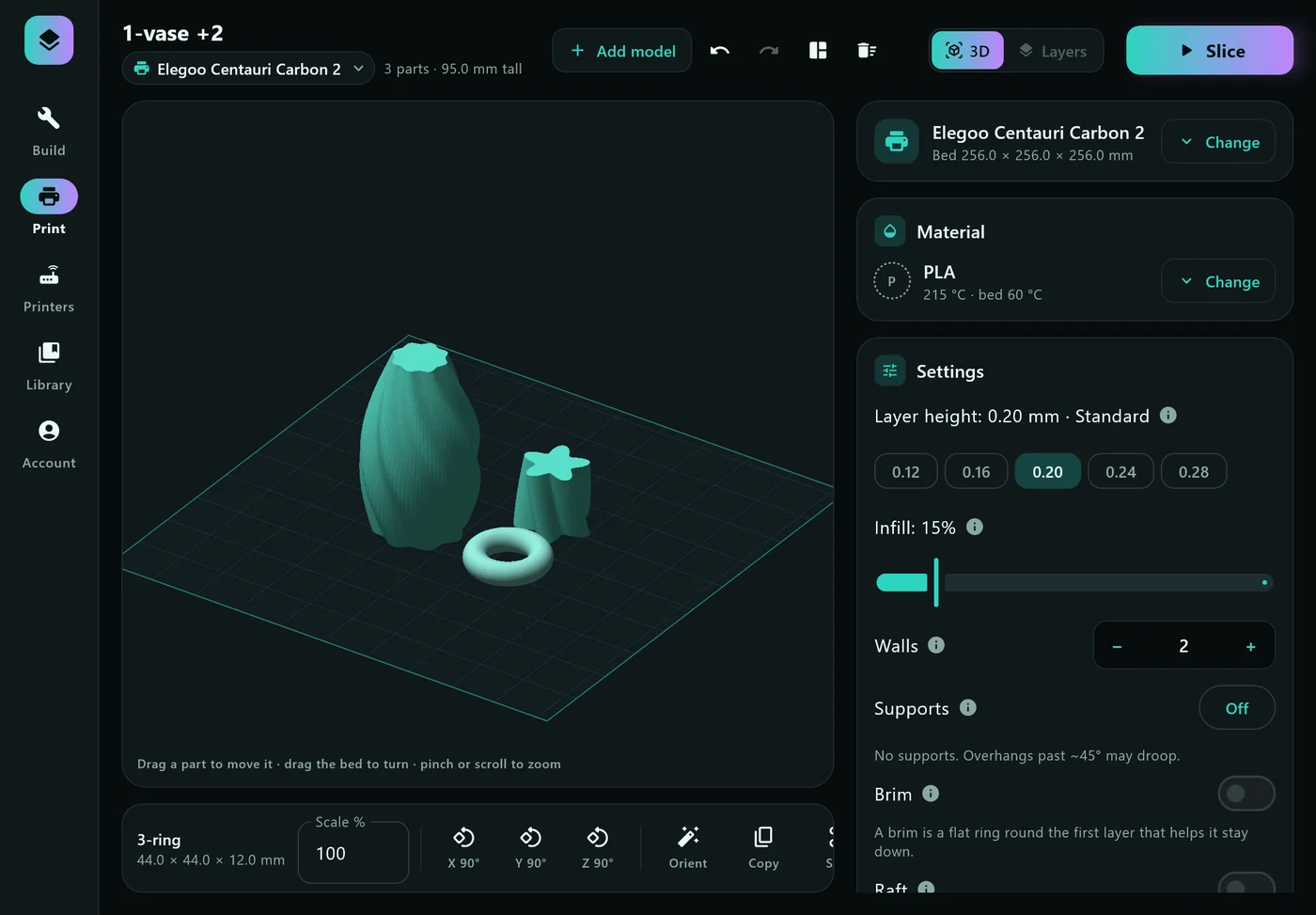The height and width of the screenshot is (915, 1316).
Task: Rotate the part with X 90°
Action: (463, 847)
